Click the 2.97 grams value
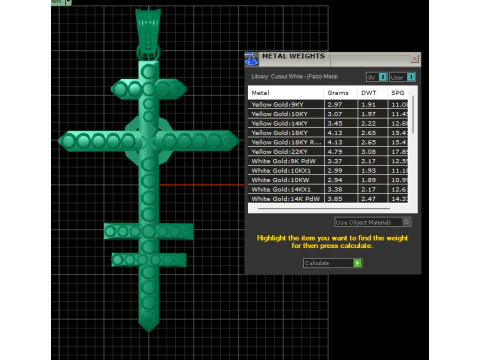The height and width of the screenshot is (360, 480). click(335, 104)
